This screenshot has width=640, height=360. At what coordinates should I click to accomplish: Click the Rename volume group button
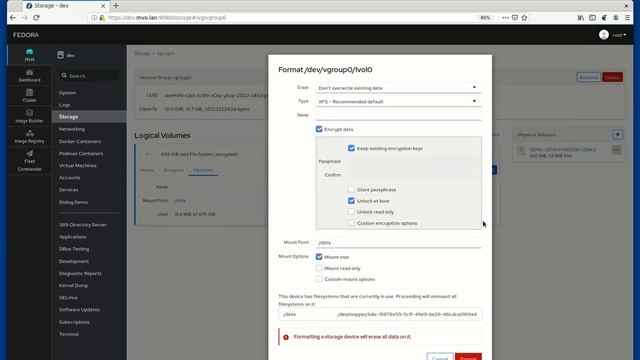(589, 77)
